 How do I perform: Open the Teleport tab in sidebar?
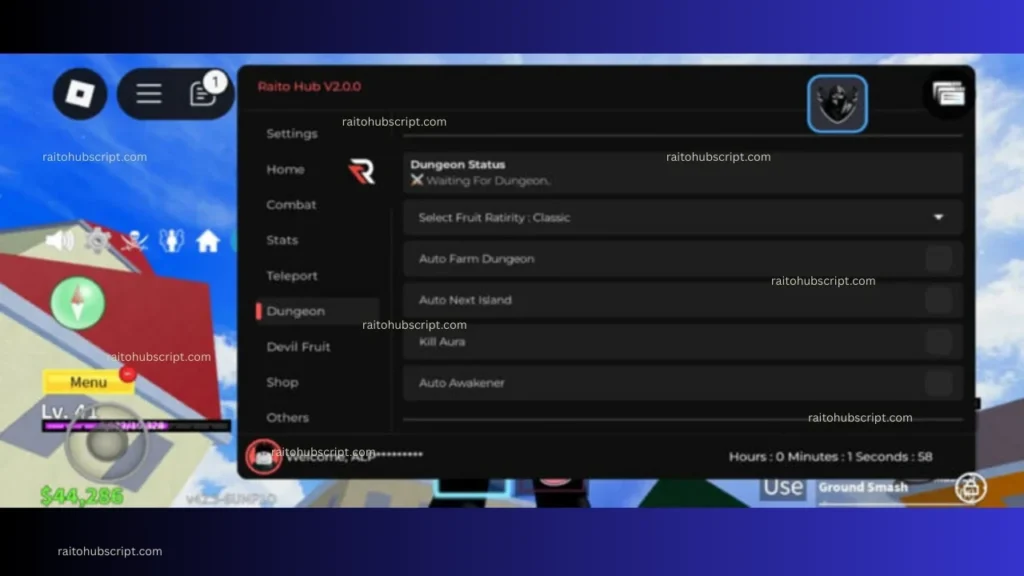[291, 276]
